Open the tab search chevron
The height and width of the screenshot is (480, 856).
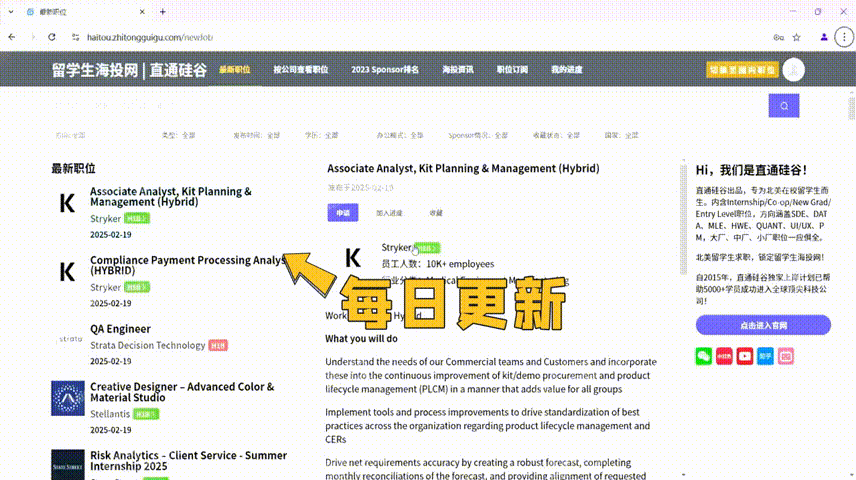(x=10, y=11)
